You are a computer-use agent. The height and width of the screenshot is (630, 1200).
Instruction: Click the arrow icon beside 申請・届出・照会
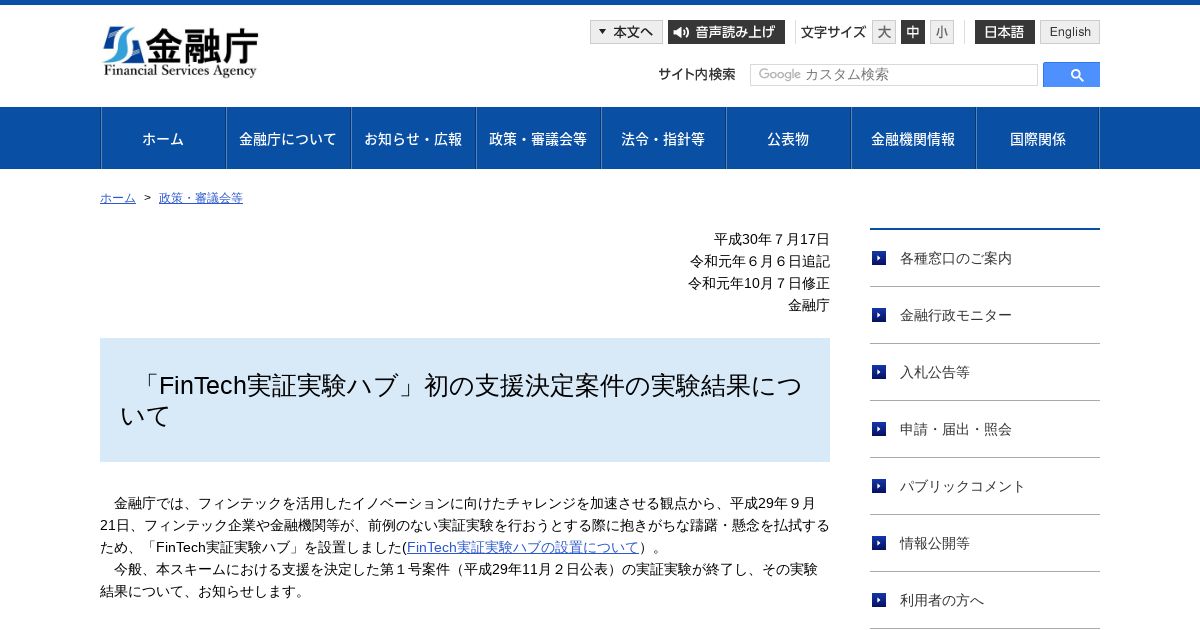tap(879, 429)
